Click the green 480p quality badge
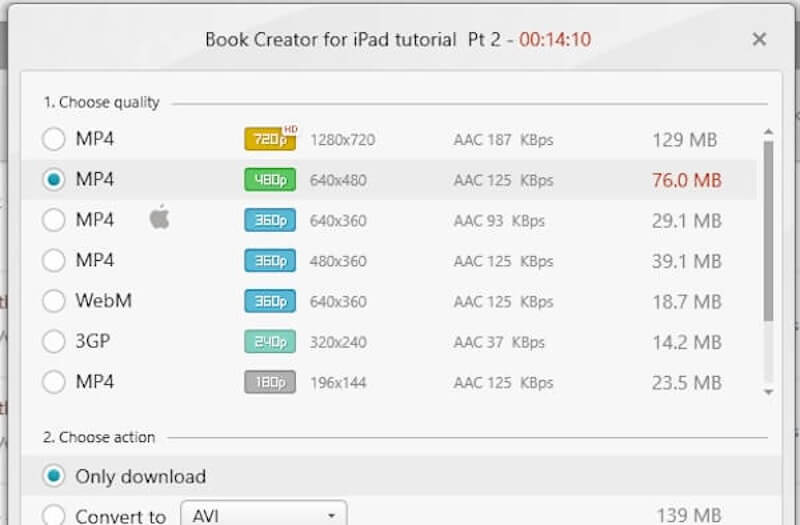This screenshot has height=525, width=800. point(270,180)
